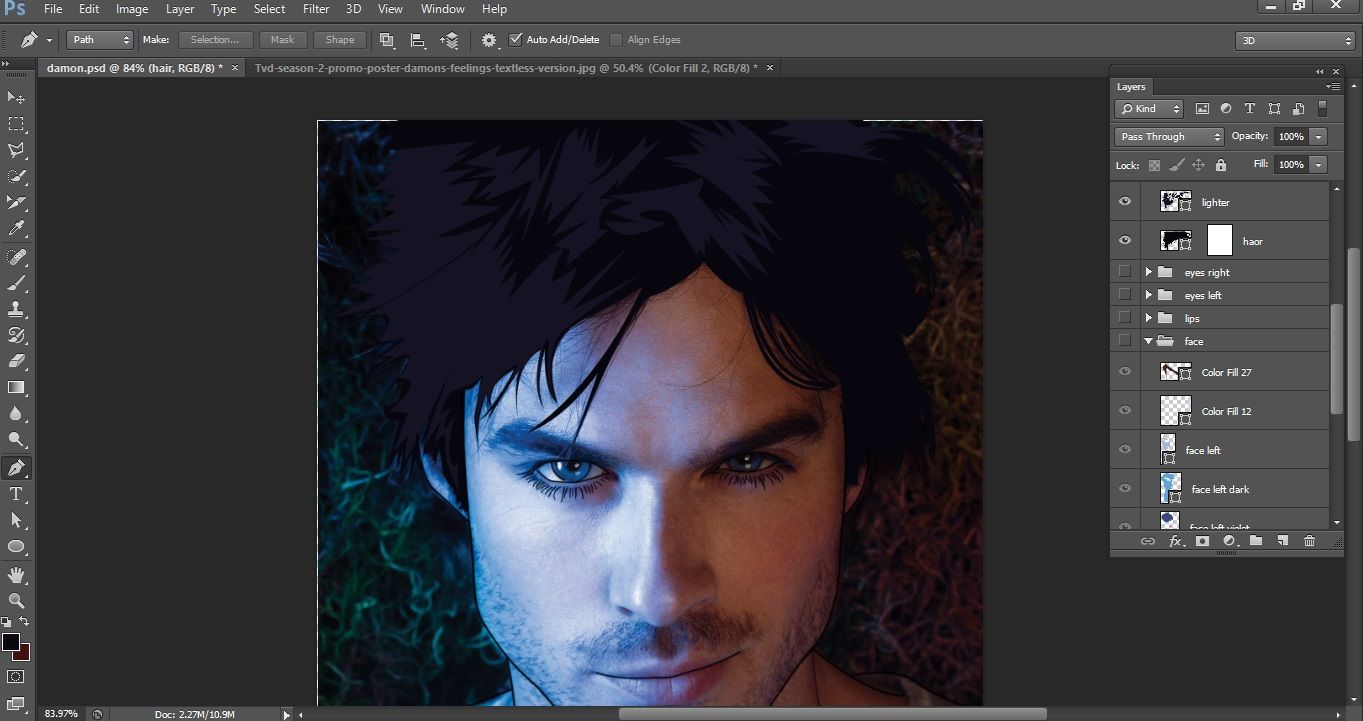Select the Path Selection tool
This screenshot has height=721, width=1363.
coord(16,520)
